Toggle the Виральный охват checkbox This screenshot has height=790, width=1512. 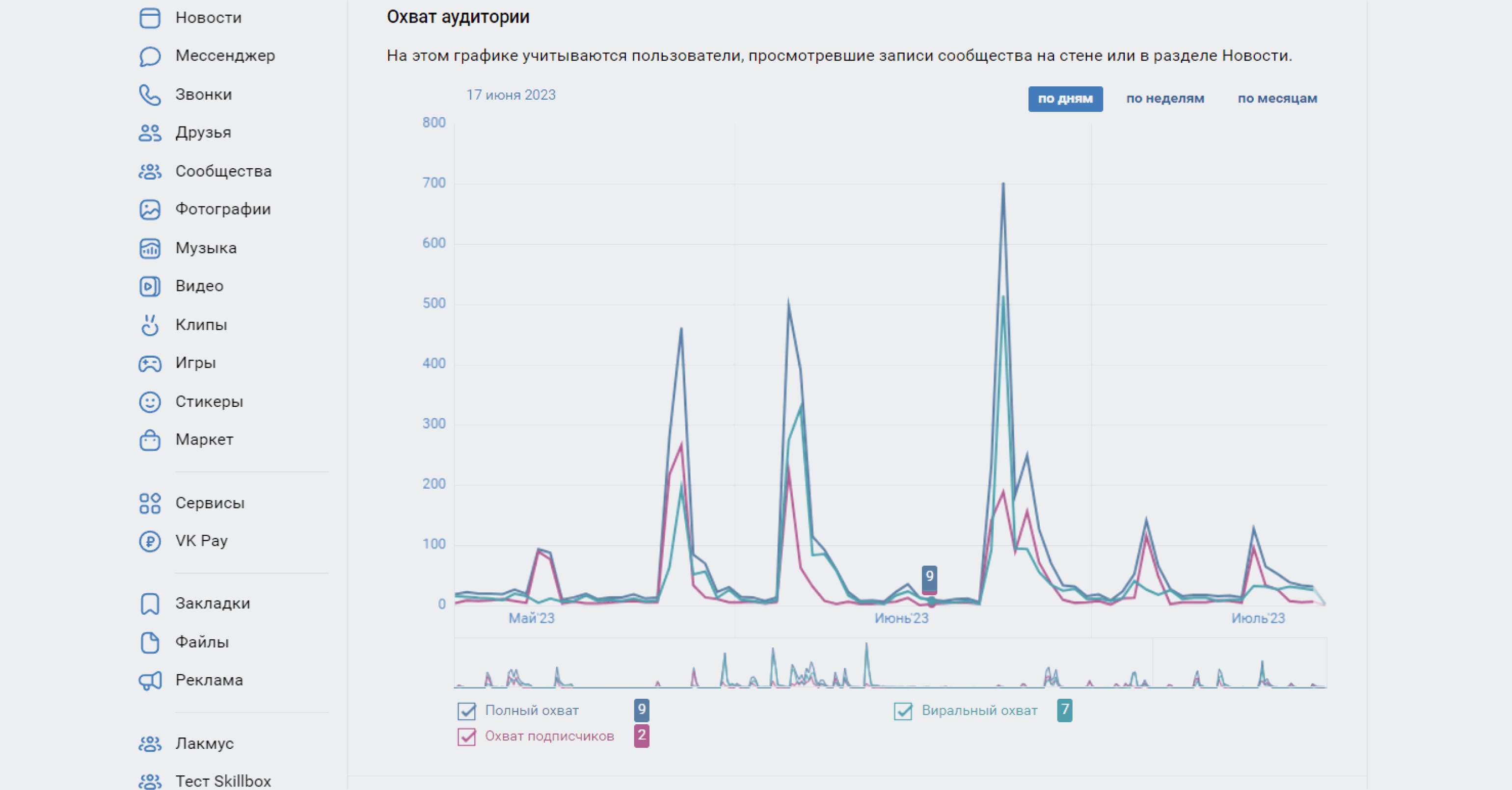pos(903,711)
